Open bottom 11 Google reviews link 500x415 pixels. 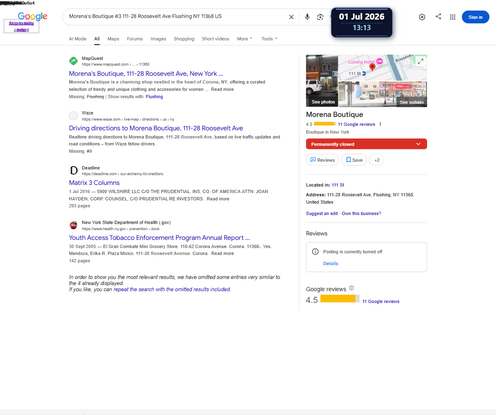(x=381, y=301)
